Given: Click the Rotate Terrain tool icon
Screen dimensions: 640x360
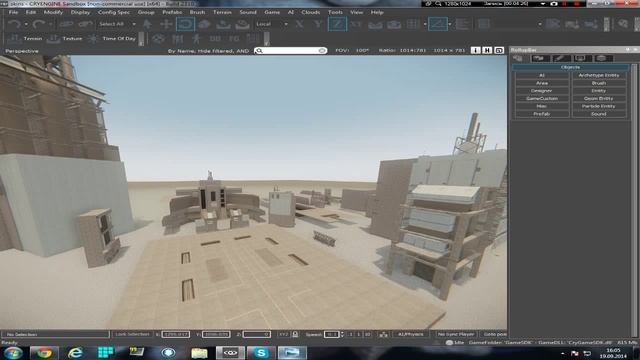Looking at the screenshot, I should (x=242, y=24).
